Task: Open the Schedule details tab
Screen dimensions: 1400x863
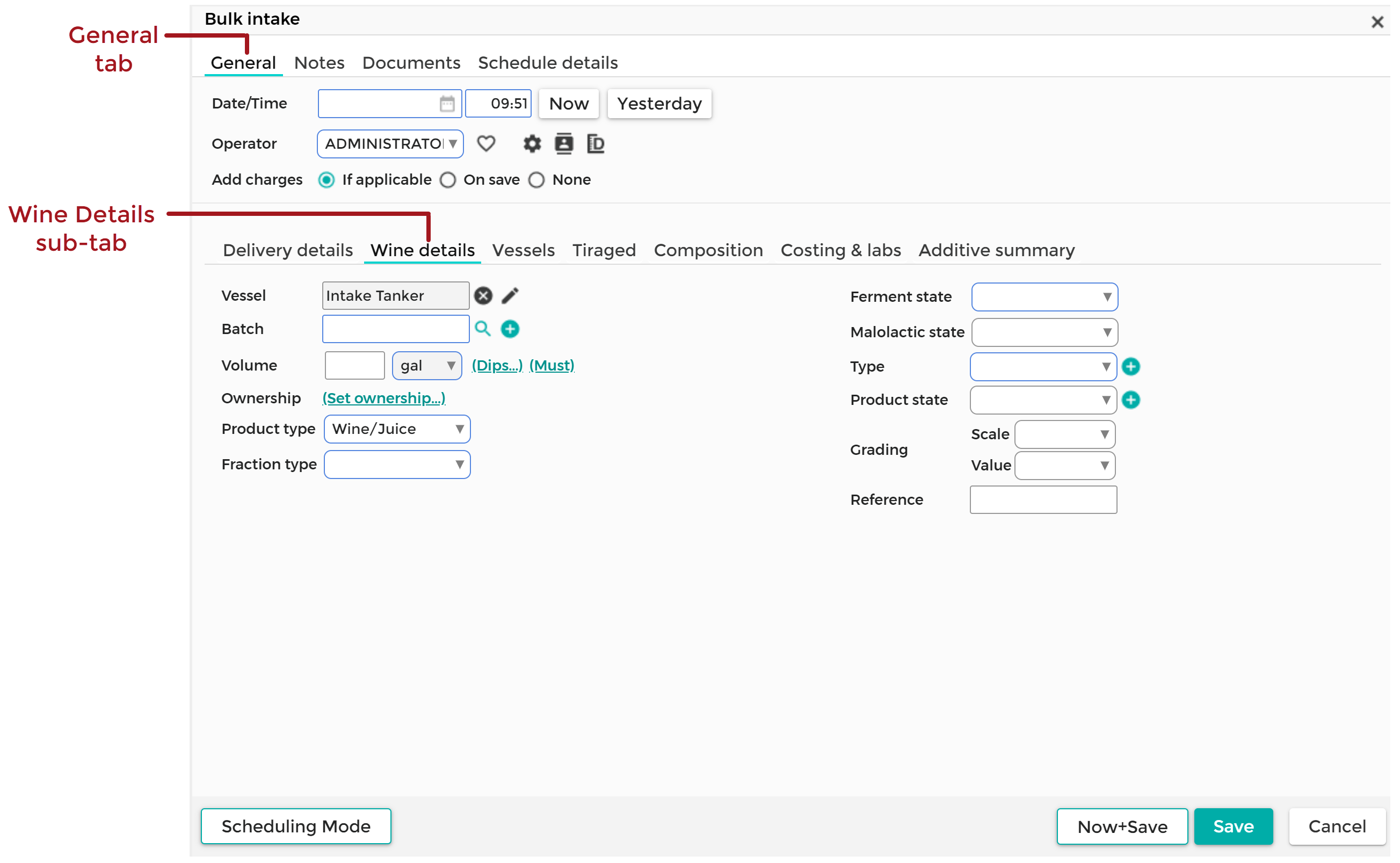Action: point(548,63)
